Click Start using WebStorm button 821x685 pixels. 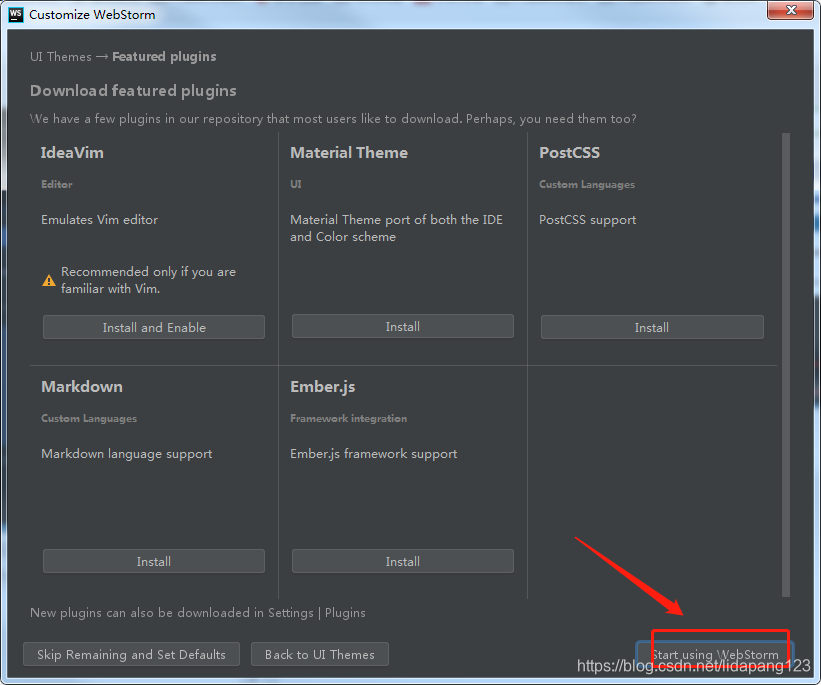(715, 655)
